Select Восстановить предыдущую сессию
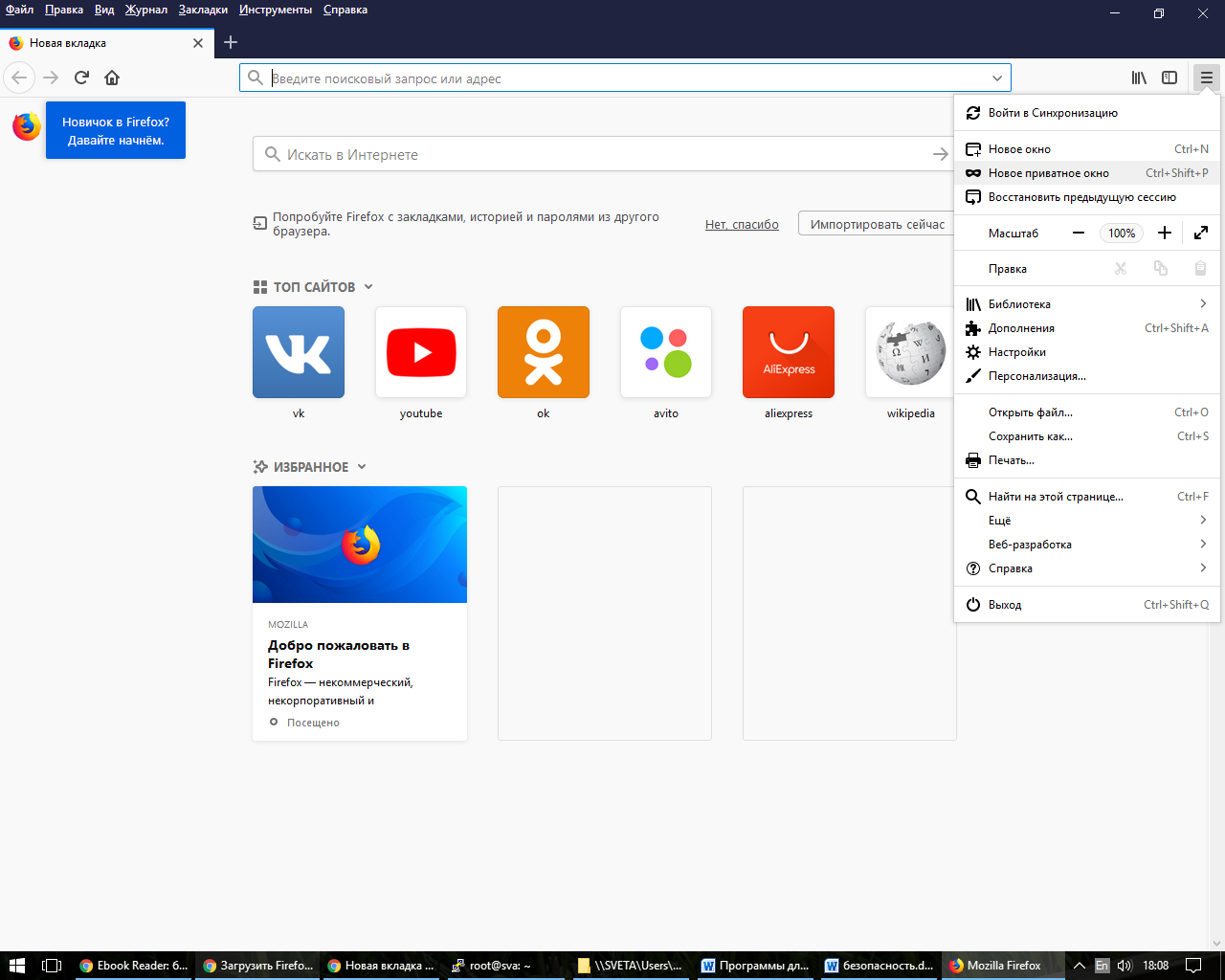The image size is (1225, 980). click(x=1087, y=197)
